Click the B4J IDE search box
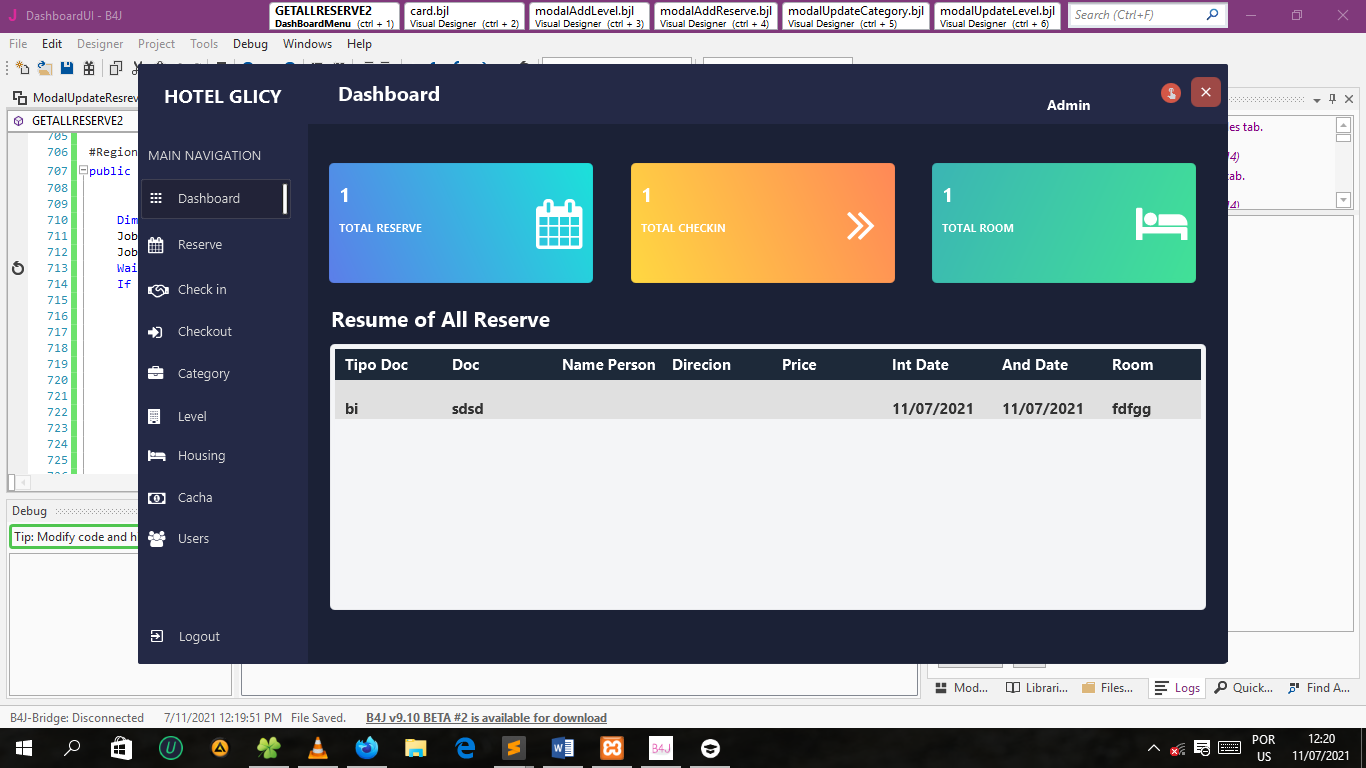The height and width of the screenshot is (768, 1366). pos(1147,15)
